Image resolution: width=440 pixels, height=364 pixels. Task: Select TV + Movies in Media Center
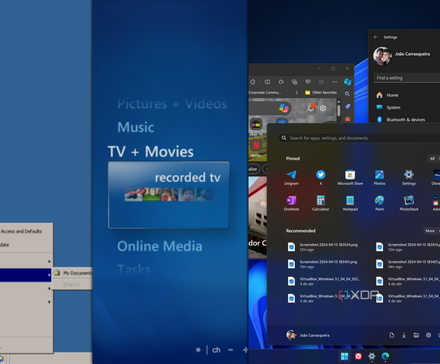(x=151, y=152)
